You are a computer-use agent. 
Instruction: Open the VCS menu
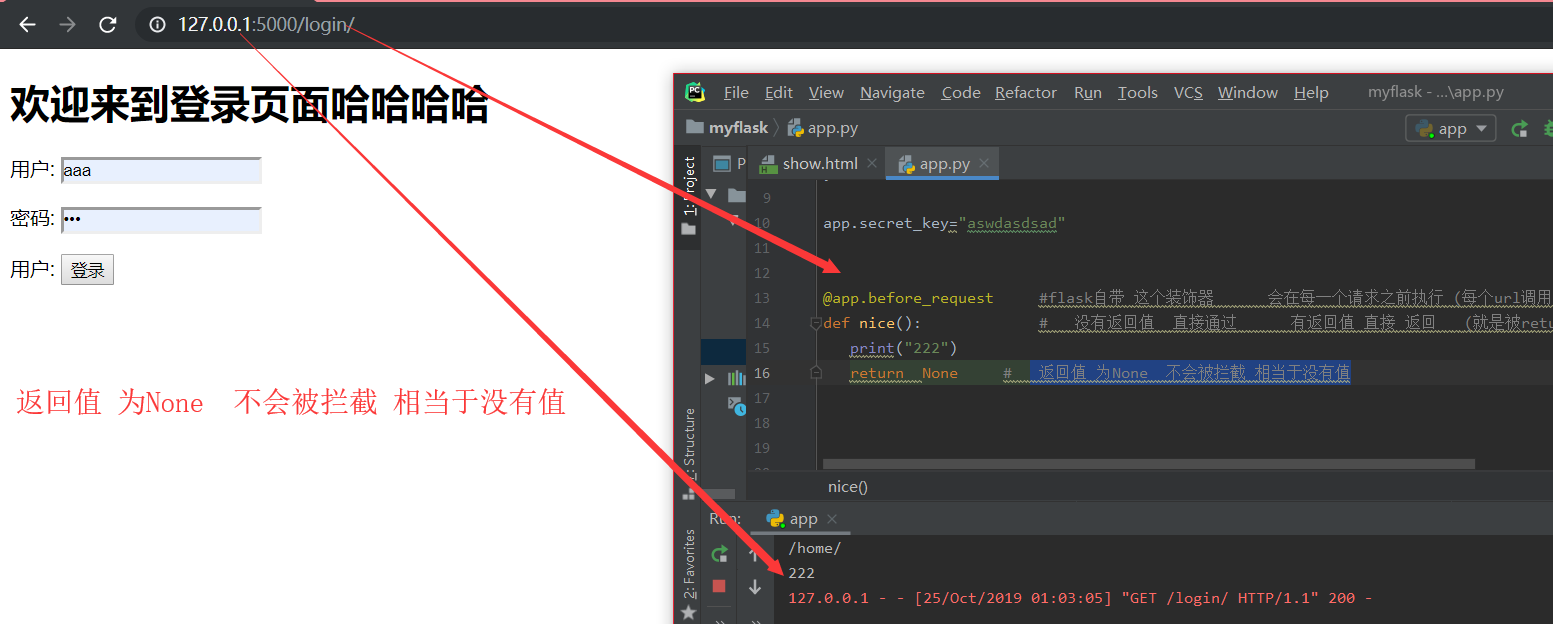(1188, 92)
